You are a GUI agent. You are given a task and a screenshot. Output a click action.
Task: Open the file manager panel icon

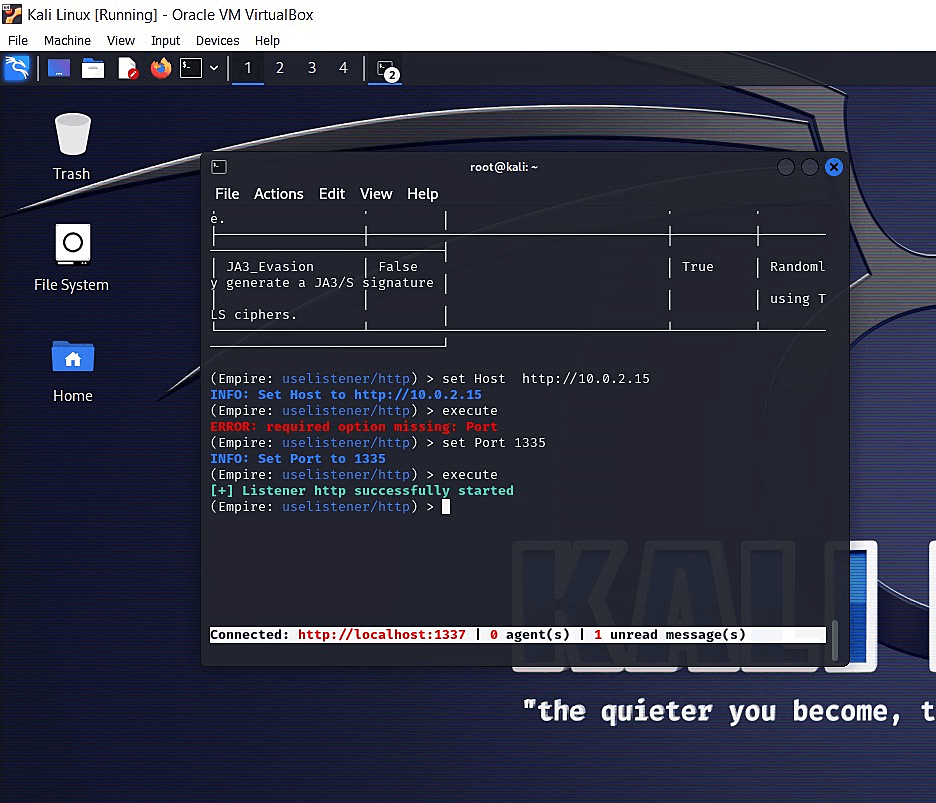click(93, 68)
